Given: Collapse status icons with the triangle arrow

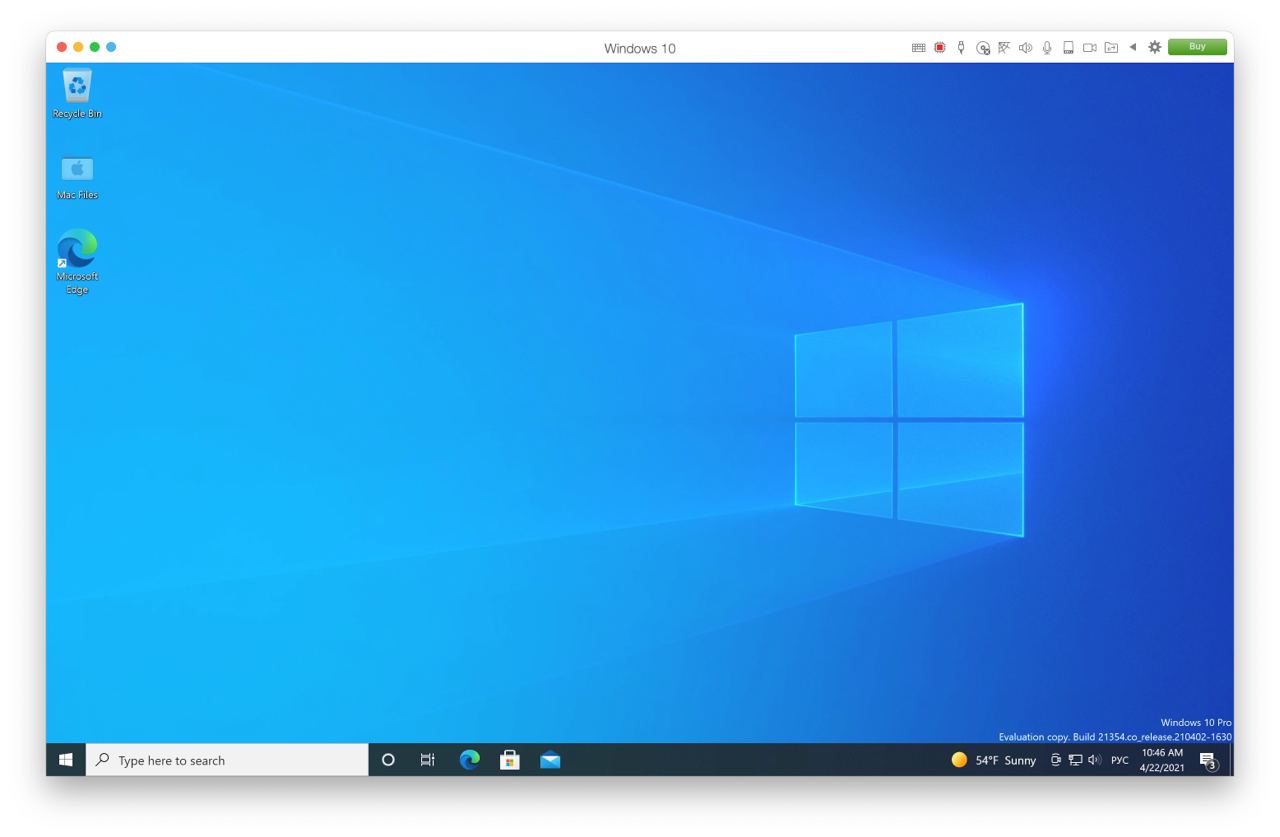Looking at the screenshot, I should 1133,47.
